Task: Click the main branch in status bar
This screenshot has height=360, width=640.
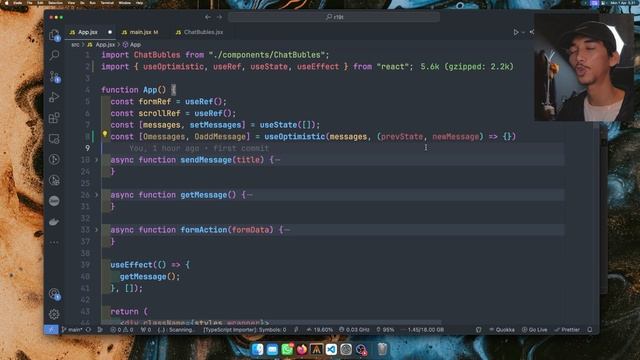Action: pos(72,330)
